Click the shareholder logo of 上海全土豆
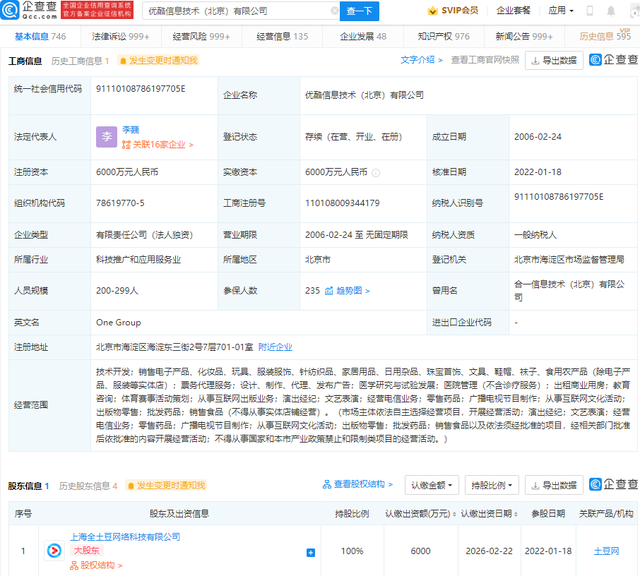The image size is (640, 576). pos(54,550)
